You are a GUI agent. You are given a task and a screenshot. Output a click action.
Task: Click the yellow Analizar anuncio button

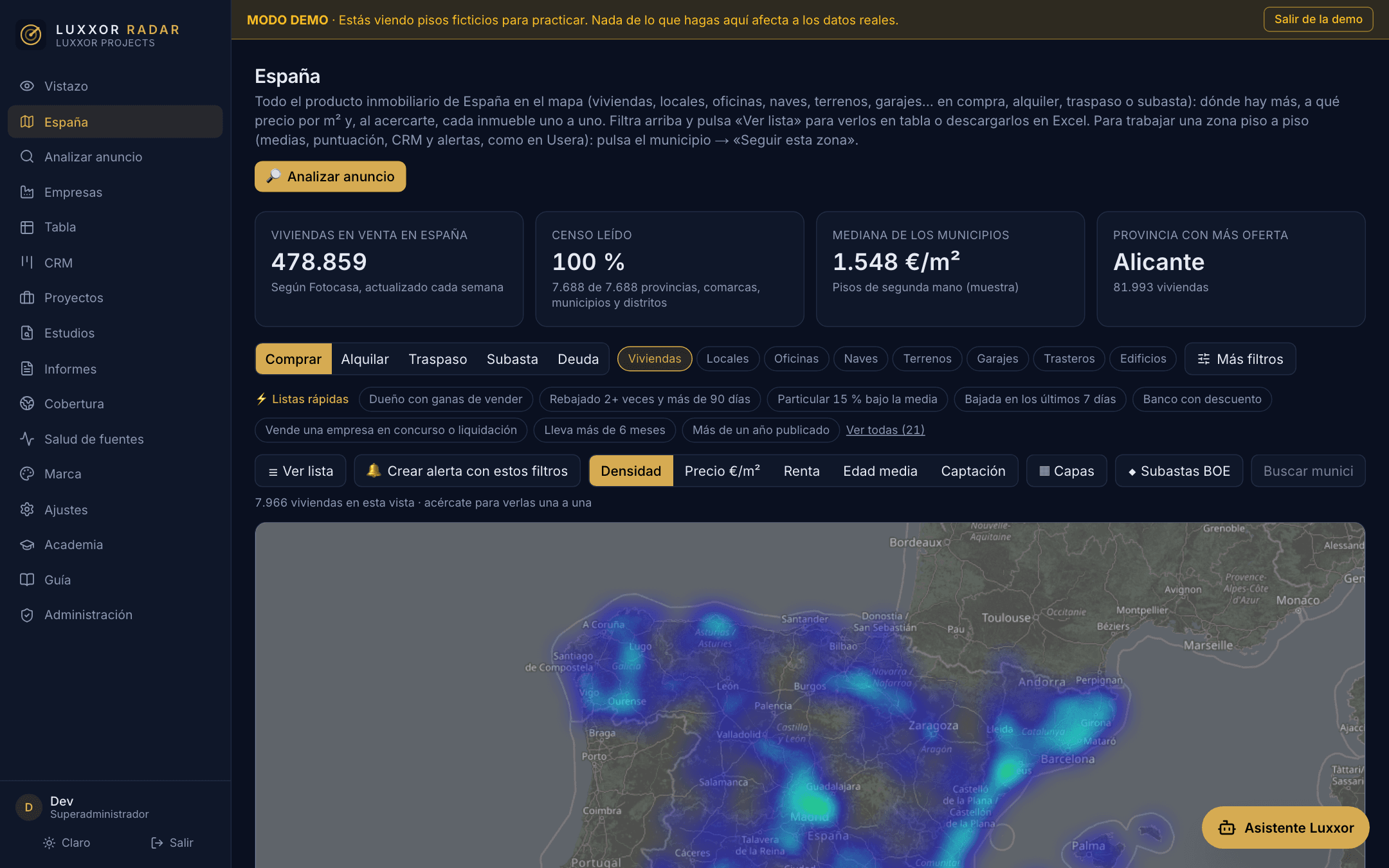click(330, 176)
